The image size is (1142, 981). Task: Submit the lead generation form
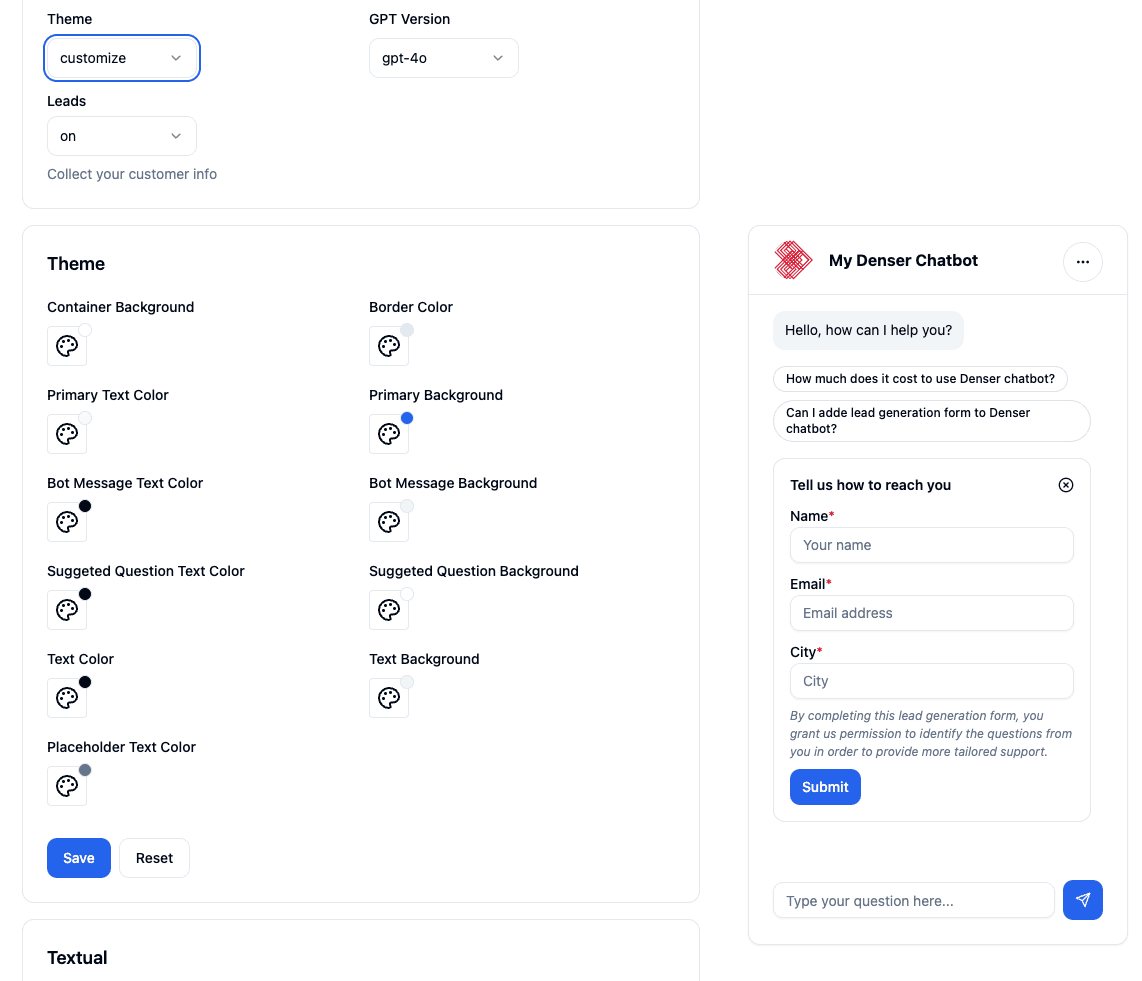tap(825, 787)
